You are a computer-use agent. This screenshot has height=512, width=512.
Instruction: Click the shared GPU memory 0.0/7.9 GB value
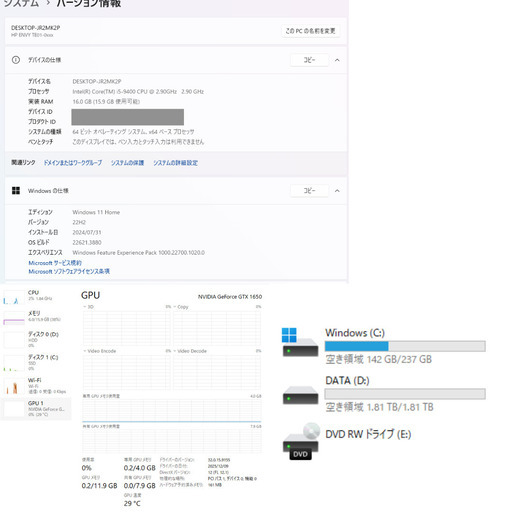point(140,486)
